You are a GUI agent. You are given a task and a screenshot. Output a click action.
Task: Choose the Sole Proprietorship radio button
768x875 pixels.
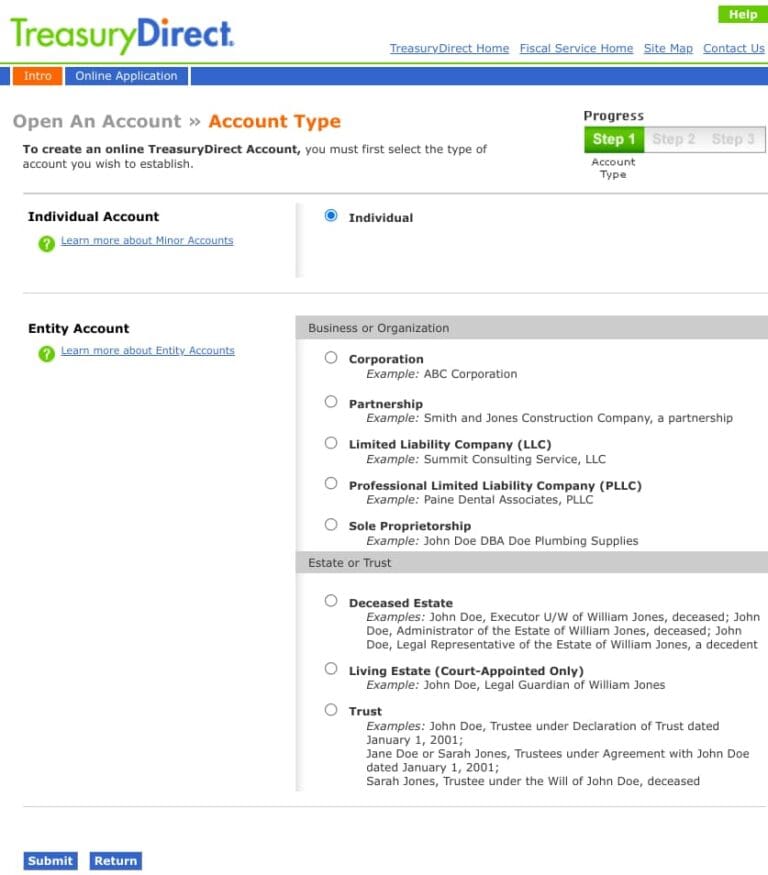(331, 524)
